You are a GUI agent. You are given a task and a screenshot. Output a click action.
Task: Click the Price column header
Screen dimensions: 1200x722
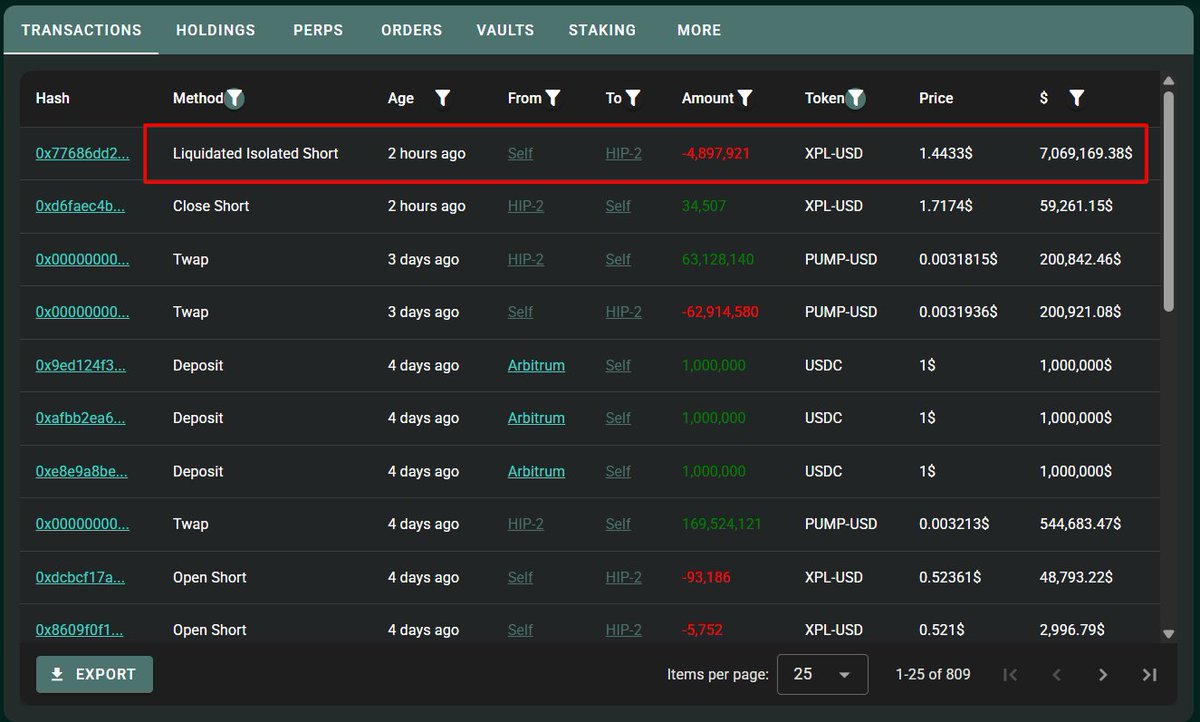[x=936, y=98]
